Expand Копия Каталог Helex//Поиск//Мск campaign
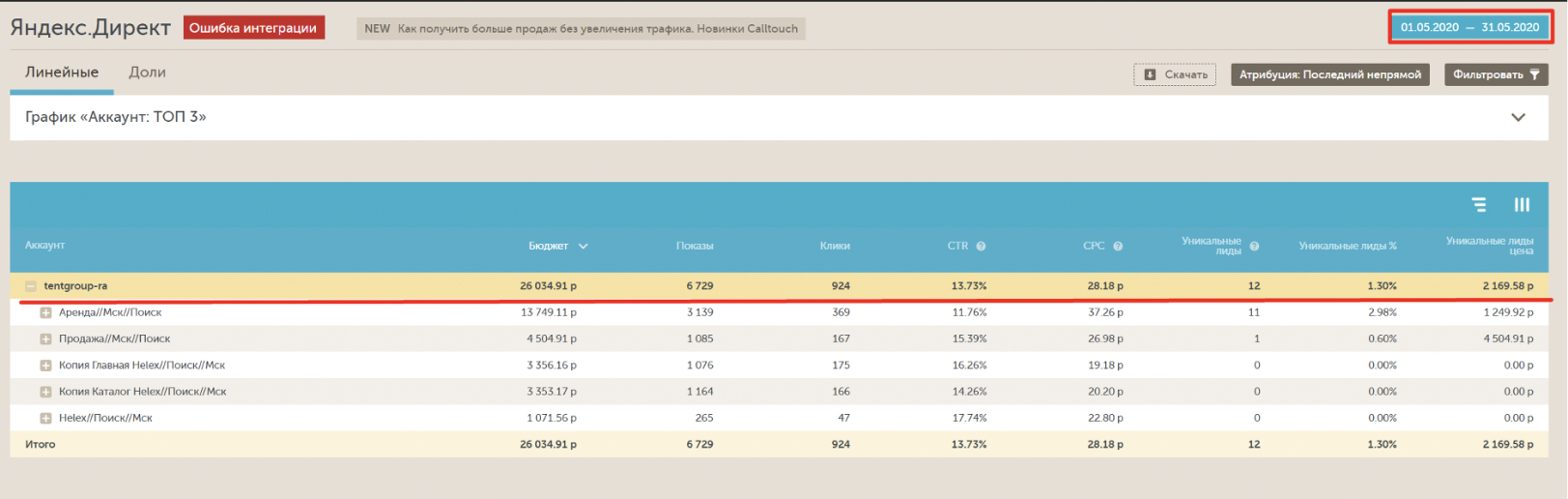This screenshot has height=499, width=1568. coord(45,392)
